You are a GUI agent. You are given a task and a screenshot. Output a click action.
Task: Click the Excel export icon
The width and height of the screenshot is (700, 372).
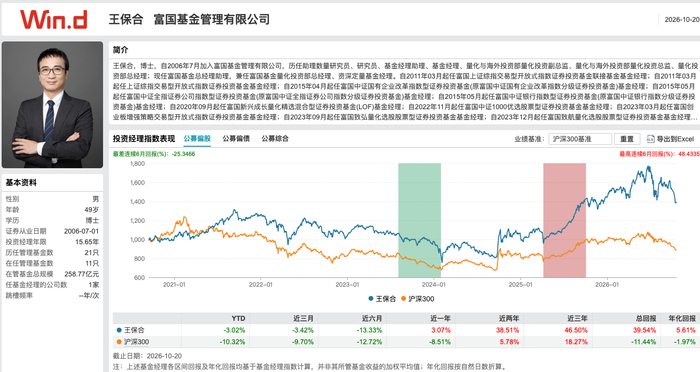click(x=650, y=139)
